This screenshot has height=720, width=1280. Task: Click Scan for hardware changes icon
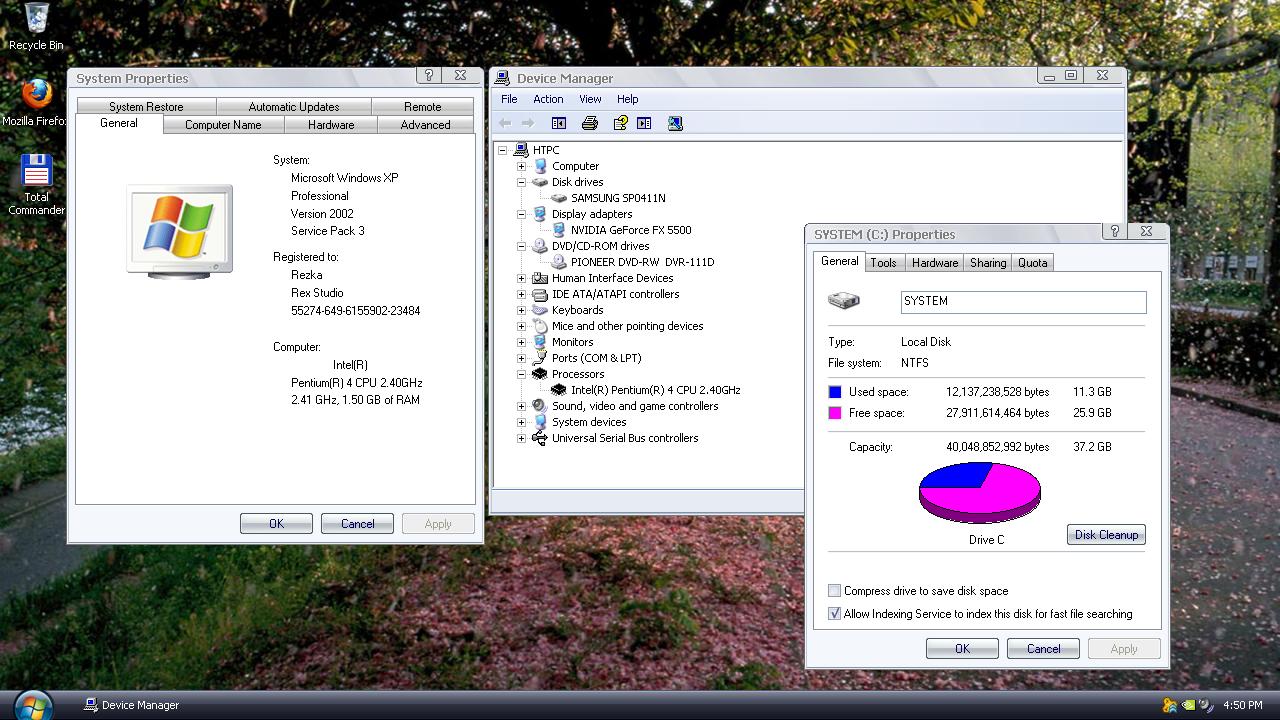click(x=675, y=123)
